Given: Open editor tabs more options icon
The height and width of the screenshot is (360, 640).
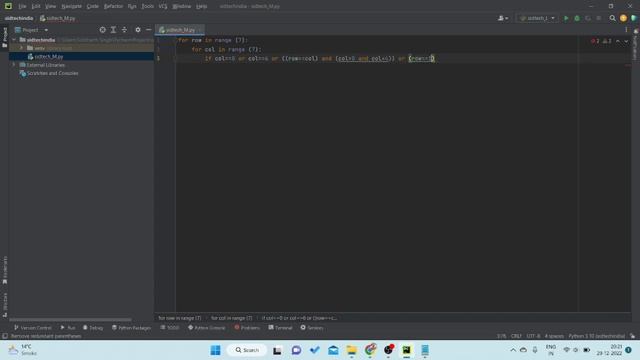Looking at the screenshot, I should coord(626,30).
